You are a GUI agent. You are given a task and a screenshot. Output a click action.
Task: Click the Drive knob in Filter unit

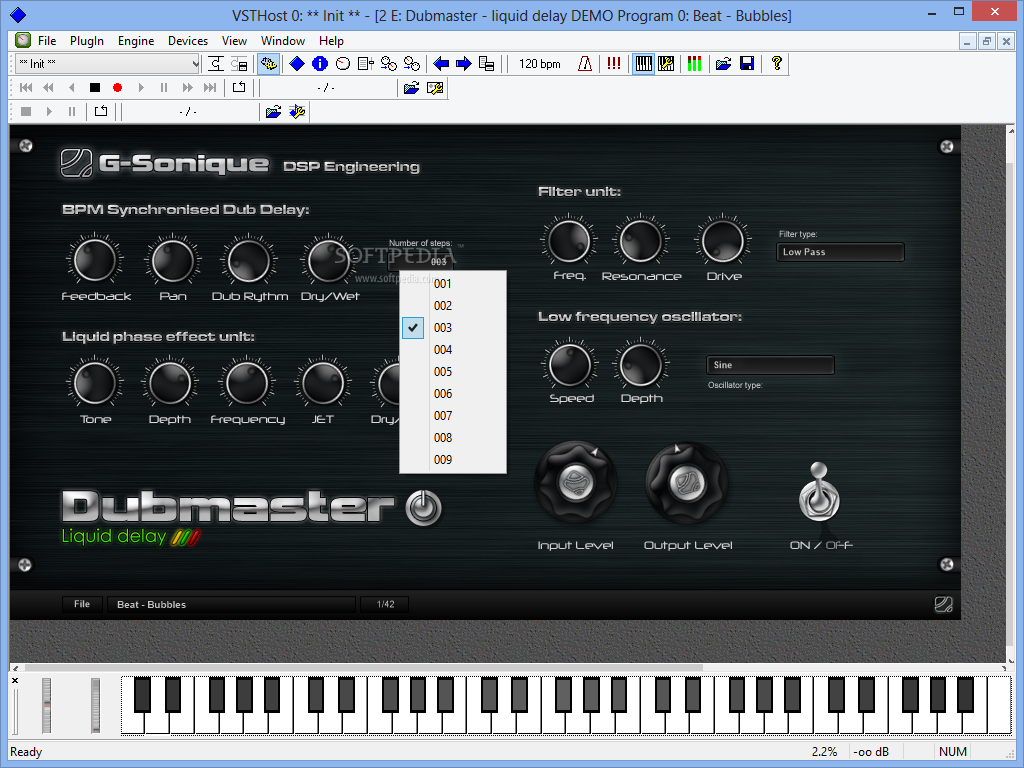tap(723, 240)
